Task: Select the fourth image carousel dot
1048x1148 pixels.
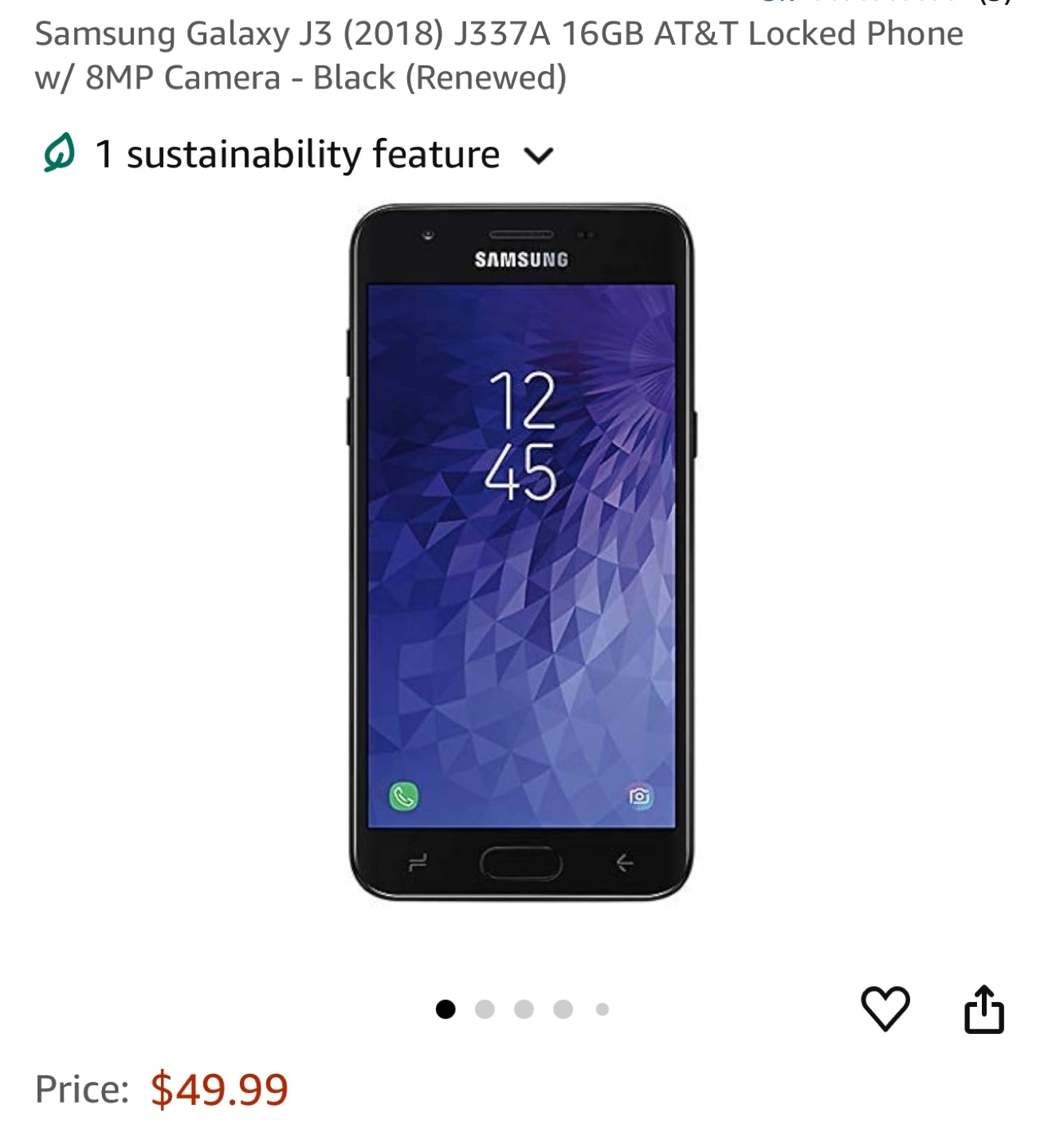Action: 563,1009
